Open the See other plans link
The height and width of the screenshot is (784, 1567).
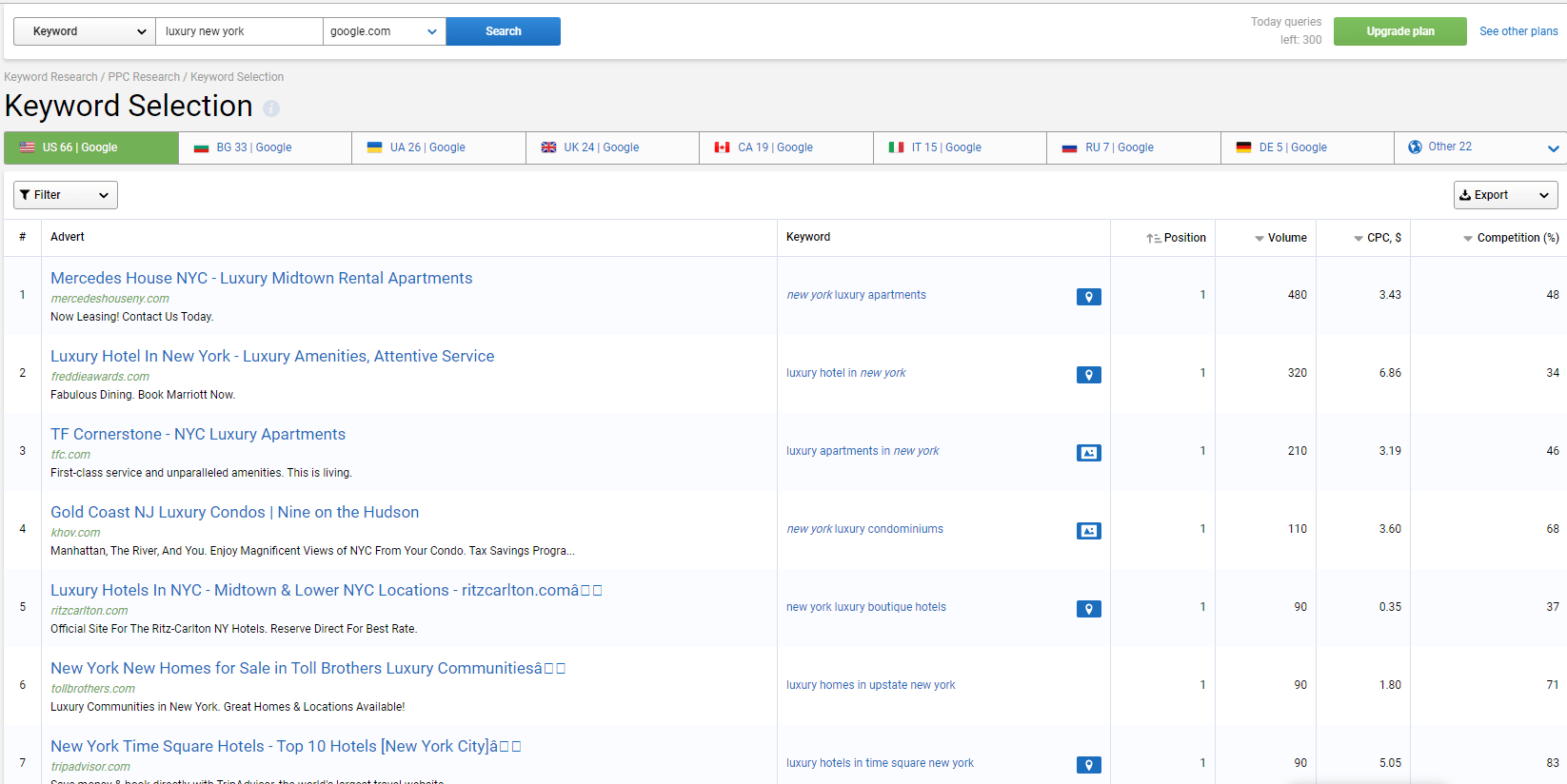[x=1518, y=31]
